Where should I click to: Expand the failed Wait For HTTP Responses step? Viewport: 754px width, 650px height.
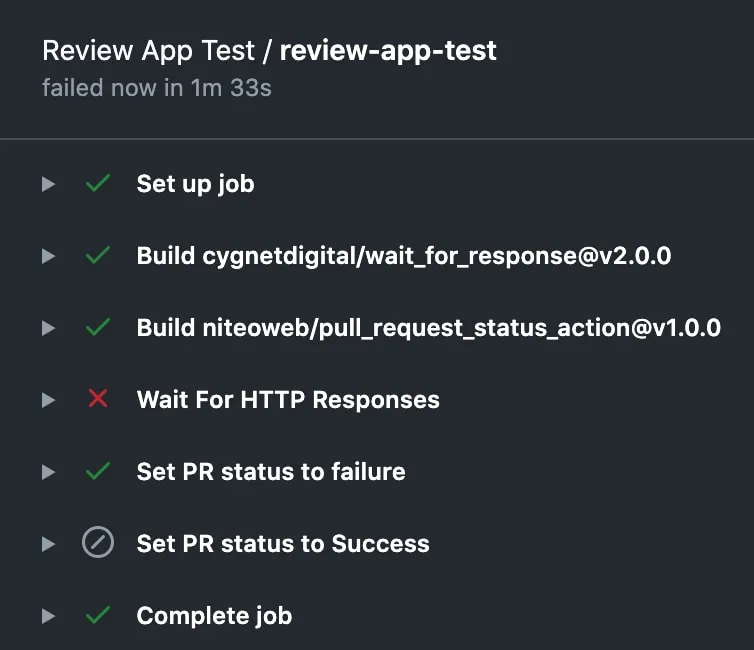pyautogui.click(x=49, y=400)
